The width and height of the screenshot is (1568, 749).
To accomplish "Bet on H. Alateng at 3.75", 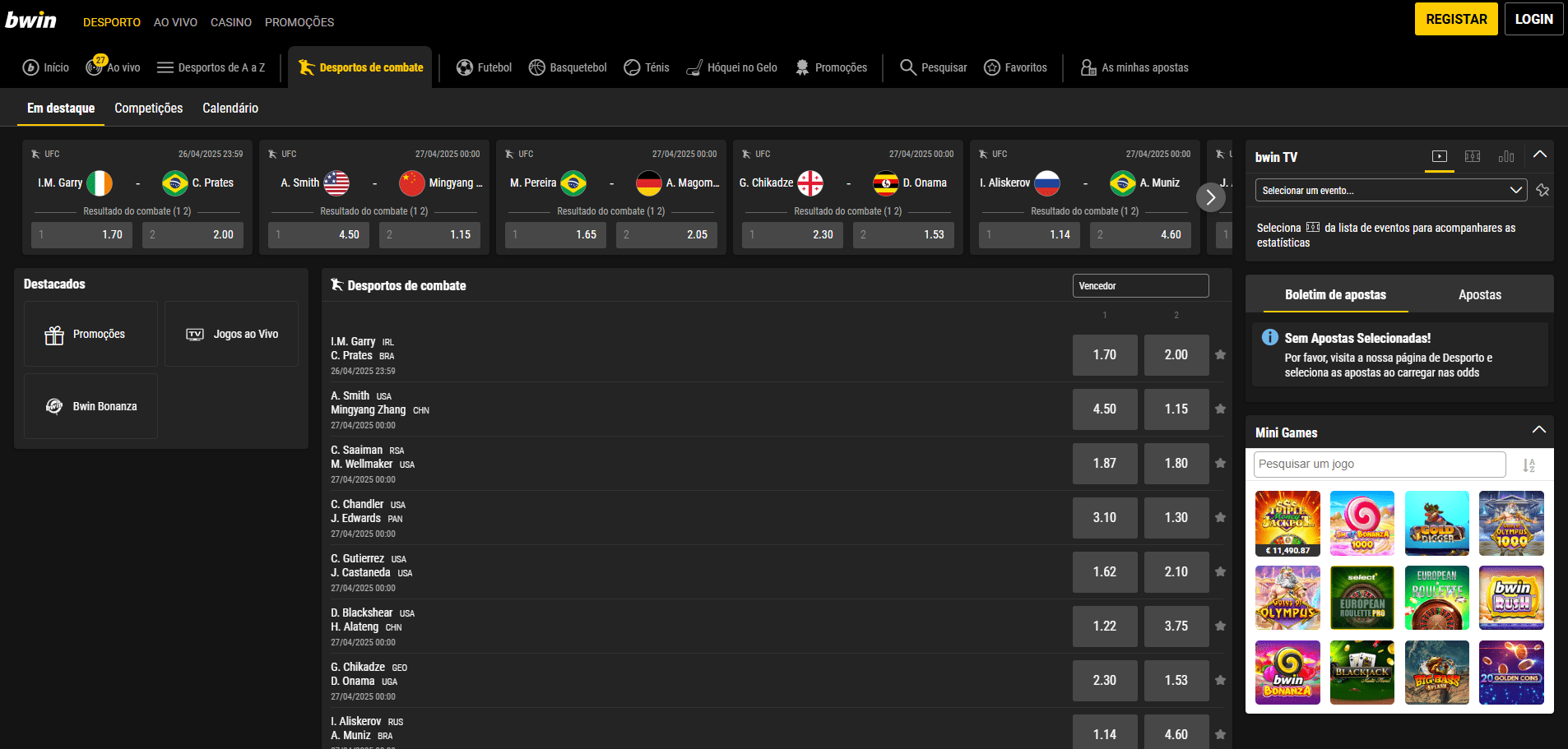I will 1176,626.
